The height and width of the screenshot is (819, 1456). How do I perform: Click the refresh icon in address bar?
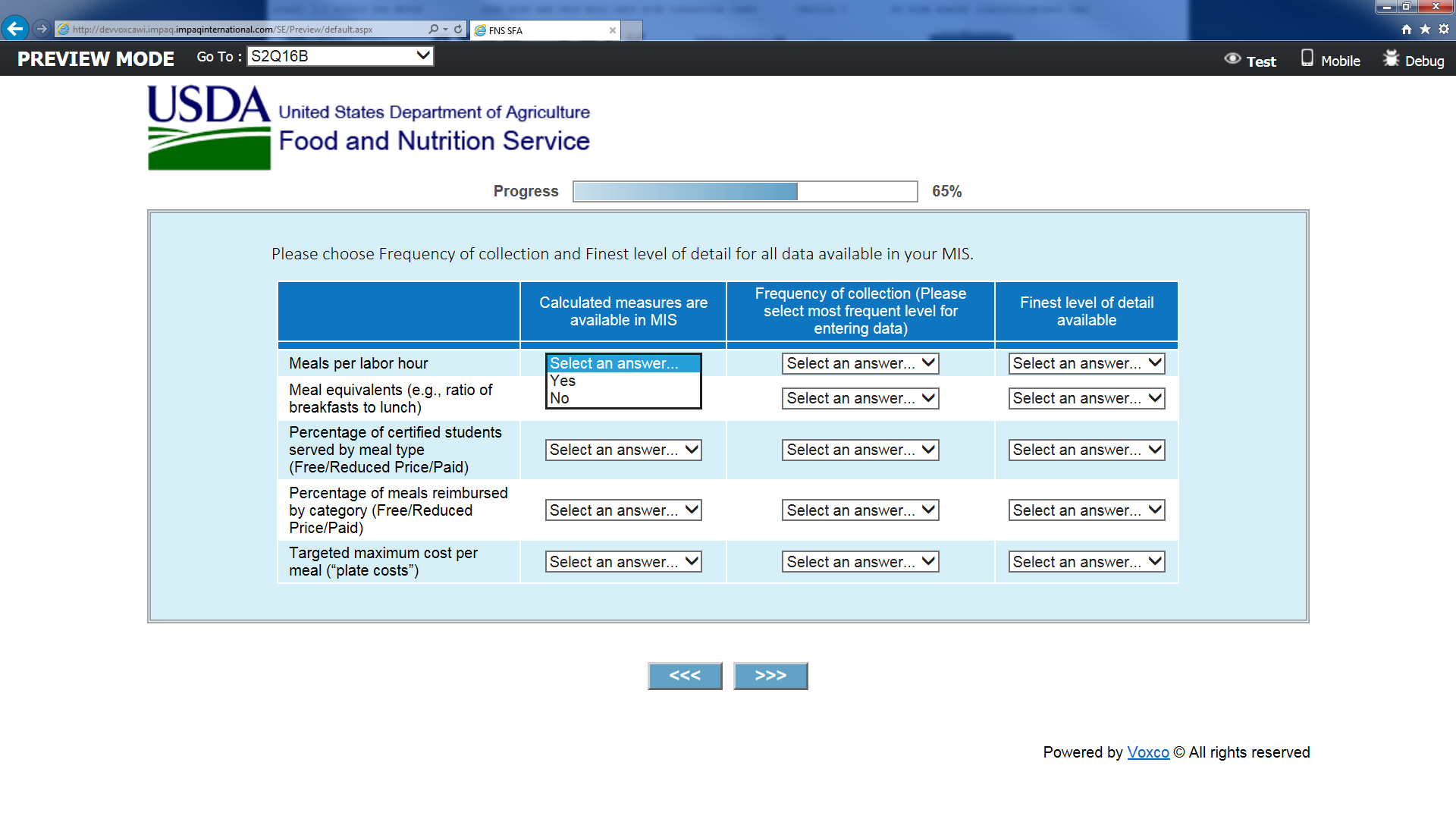(458, 30)
